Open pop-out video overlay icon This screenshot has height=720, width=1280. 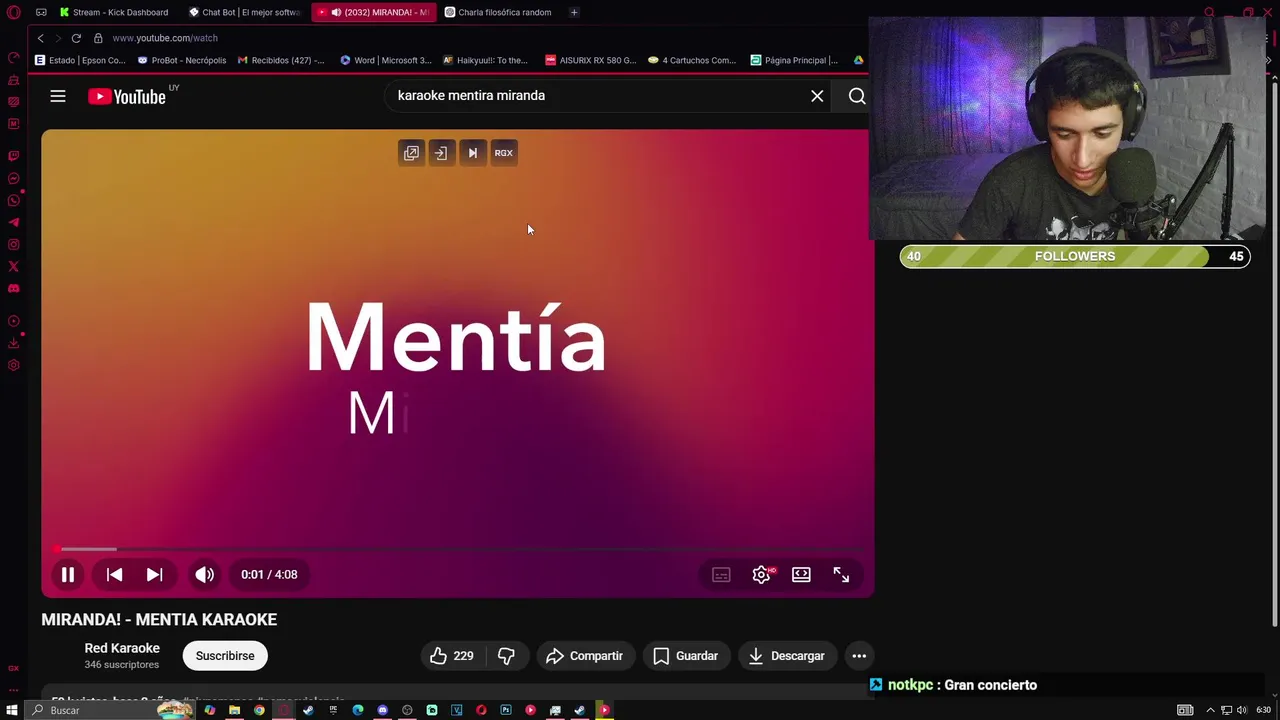411,153
